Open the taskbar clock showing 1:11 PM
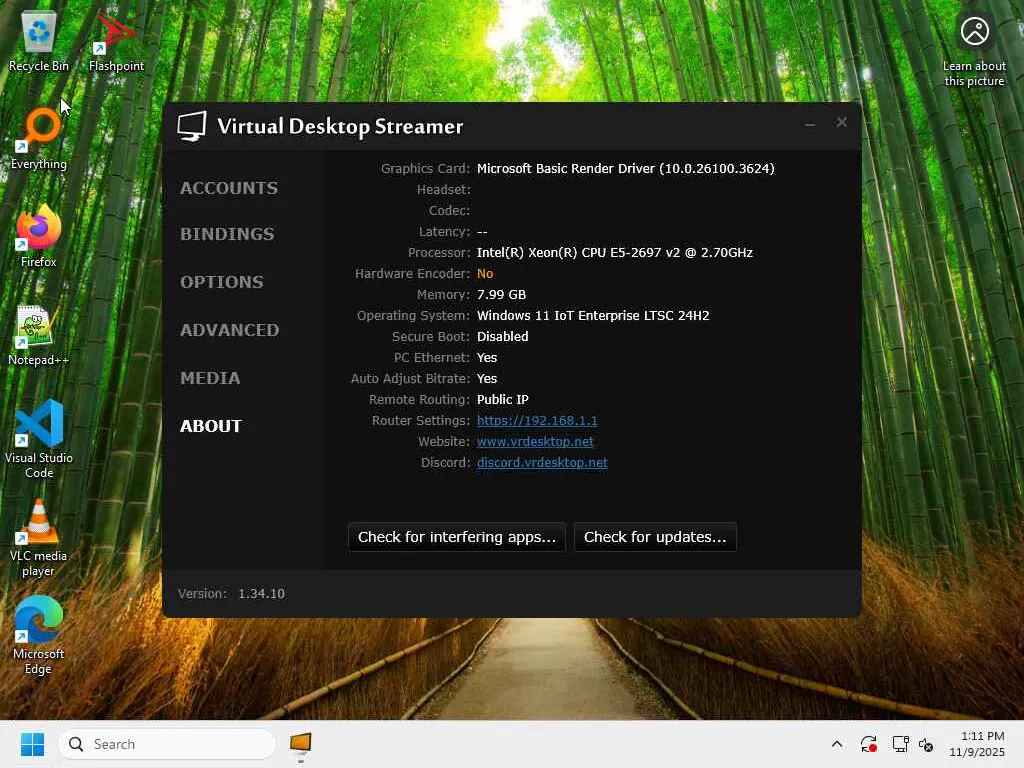This screenshot has width=1024, height=768. click(977, 744)
